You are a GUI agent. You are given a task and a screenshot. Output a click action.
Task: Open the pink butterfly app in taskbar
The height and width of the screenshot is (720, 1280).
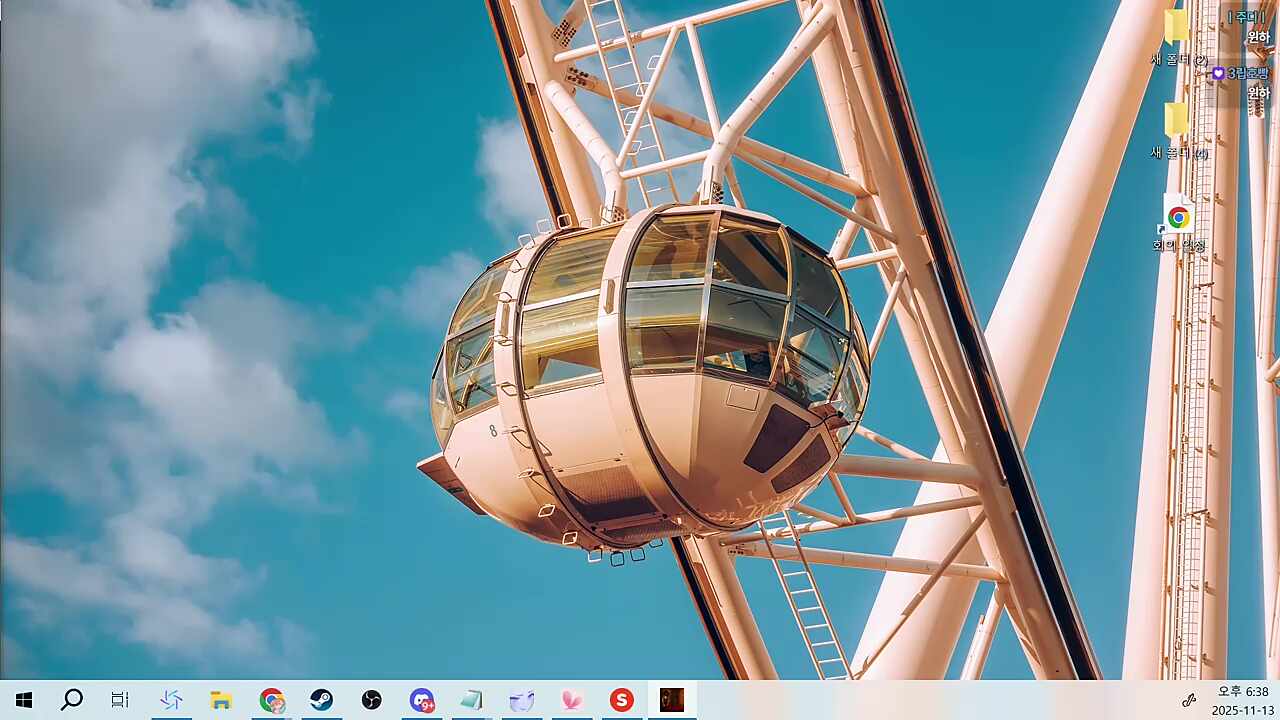pyautogui.click(x=571, y=700)
